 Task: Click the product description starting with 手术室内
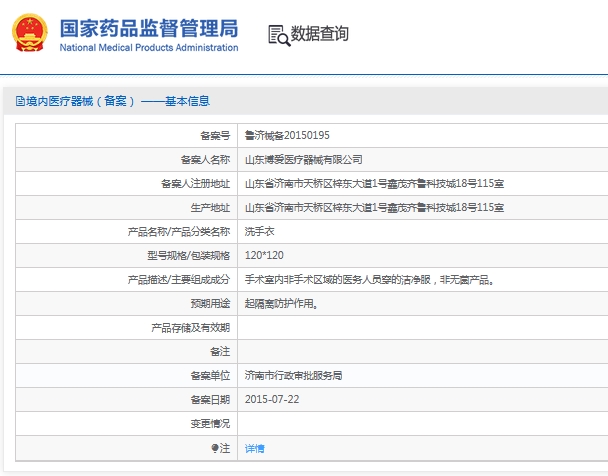[370, 280]
